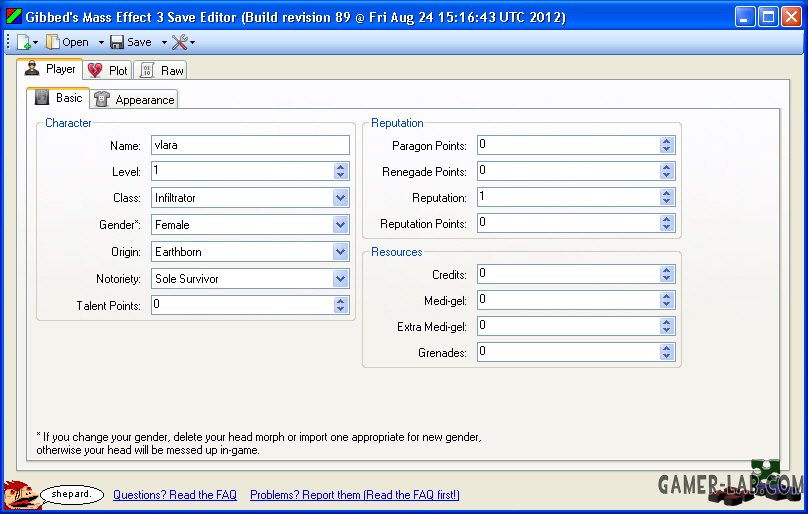The height and width of the screenshot is (514, 808).
Task: Open the Questions? Read the FAQ link
Action: (x=175, y=495)
